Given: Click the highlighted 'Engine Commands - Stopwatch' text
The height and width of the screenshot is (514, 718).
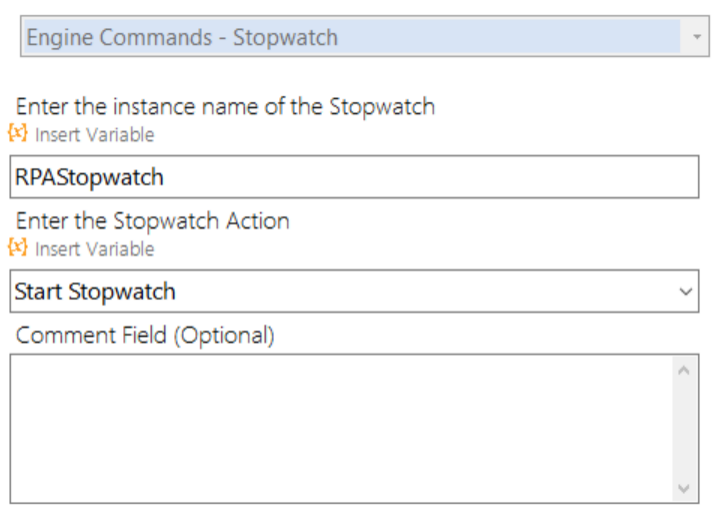Looking at the screenshot, I should coord(182,38).
